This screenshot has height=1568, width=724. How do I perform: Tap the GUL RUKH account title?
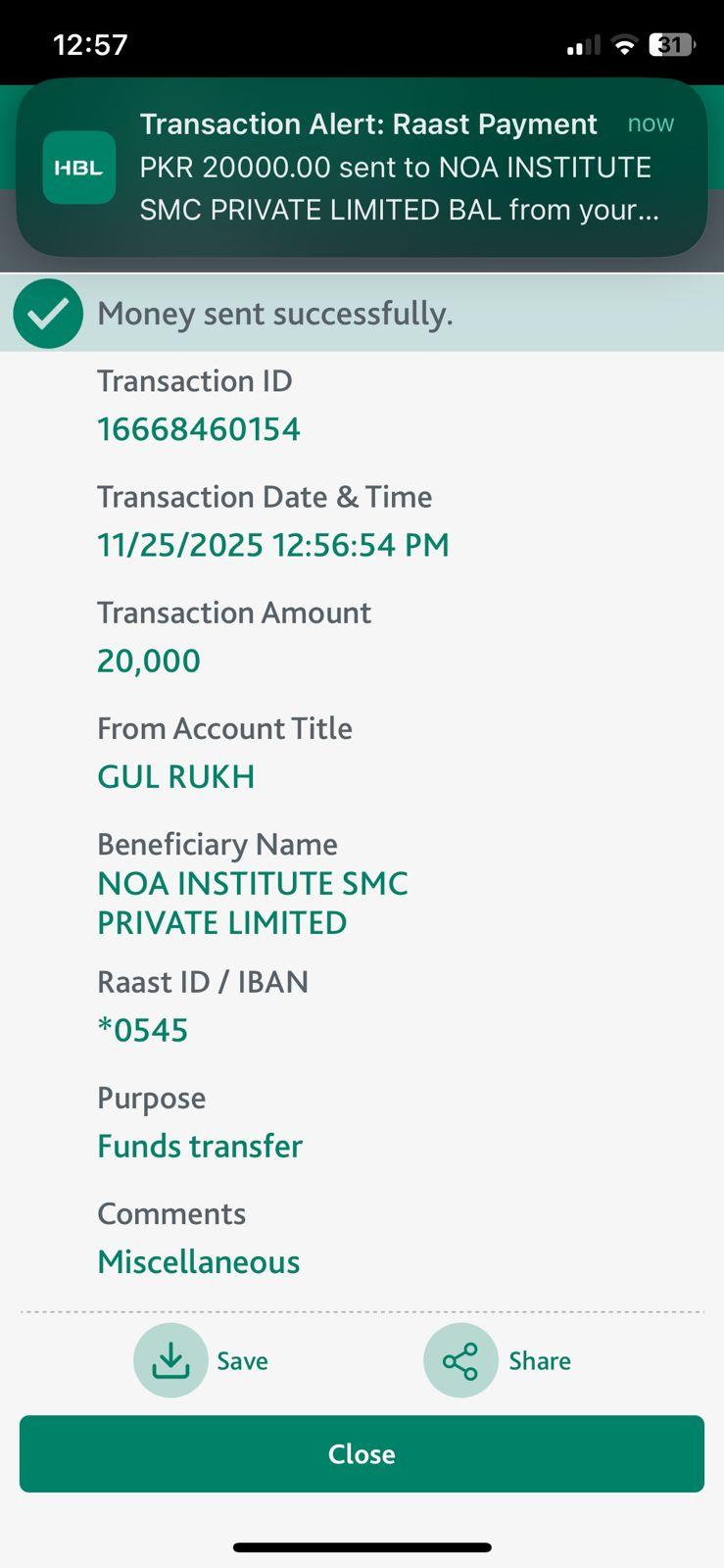coord(176,776)
